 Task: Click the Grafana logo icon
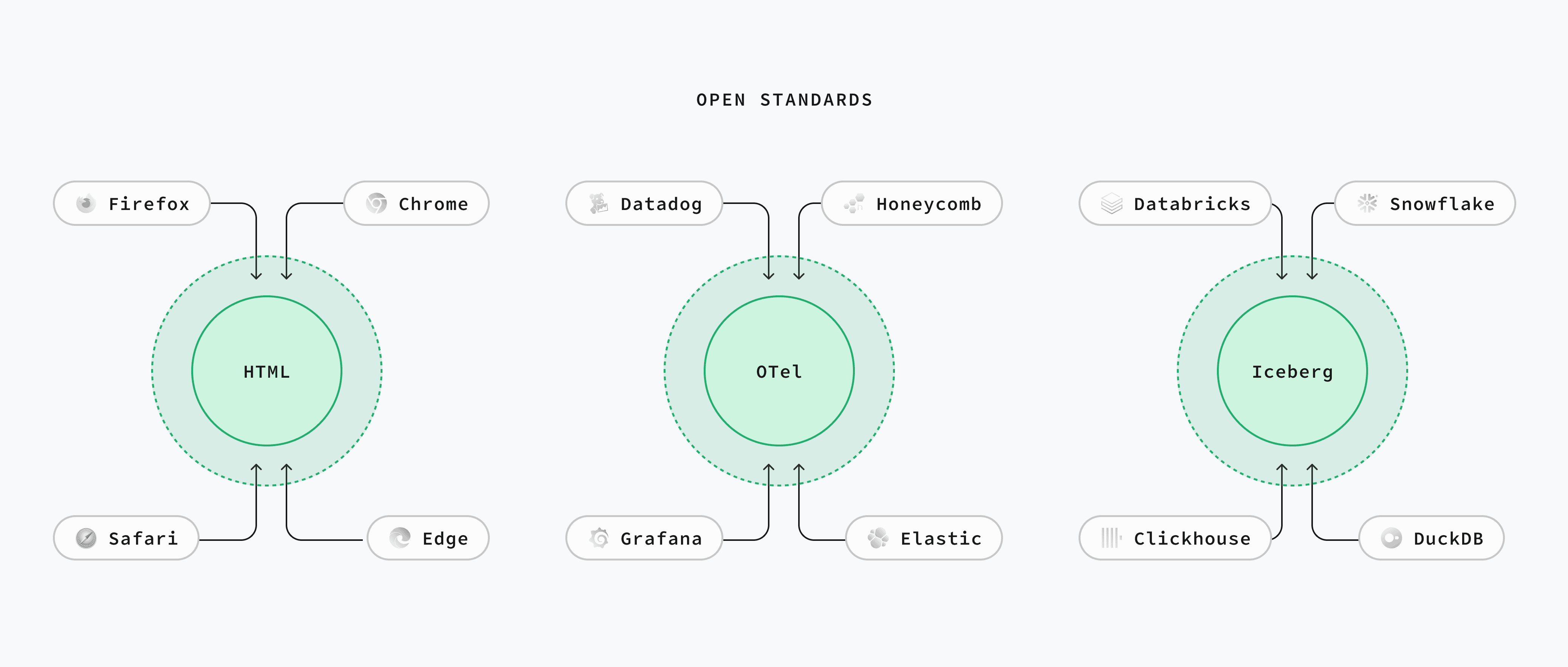[x=598, y=538]
